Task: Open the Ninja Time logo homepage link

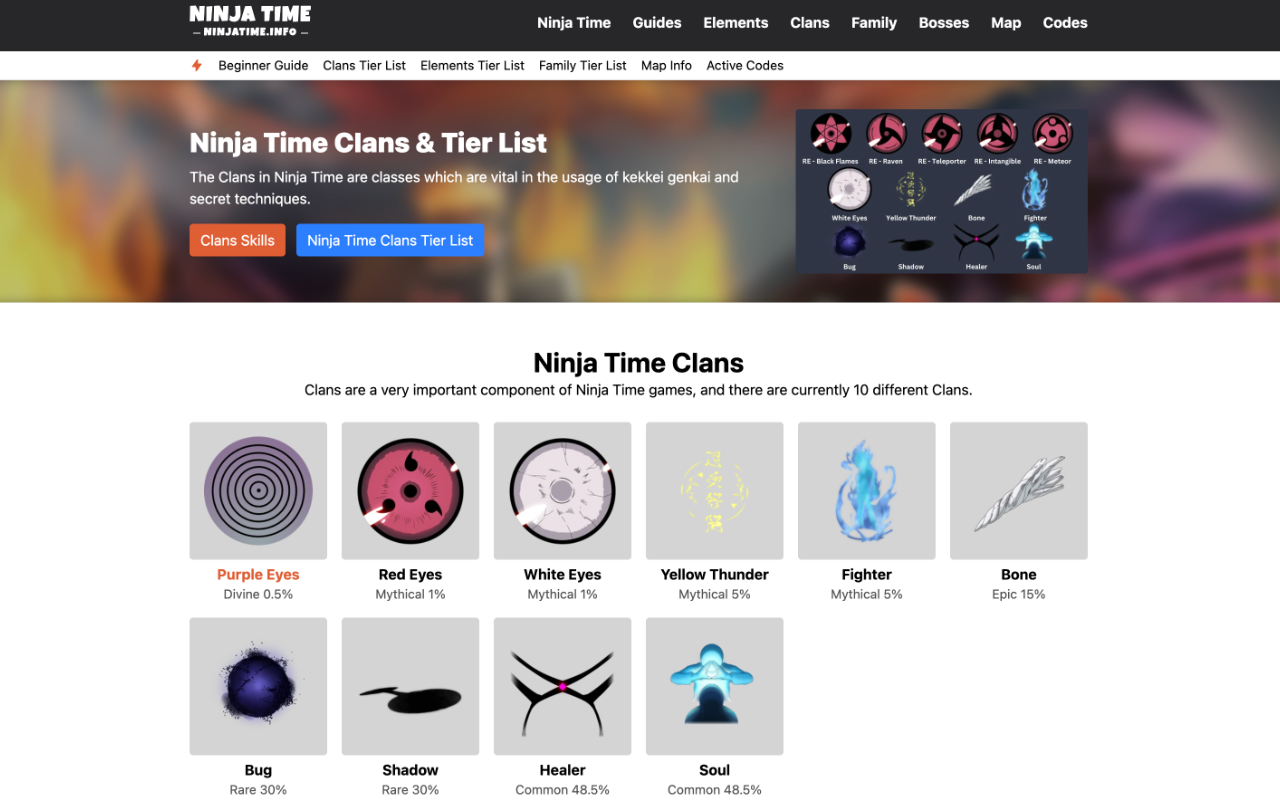Action: [250, 22]
